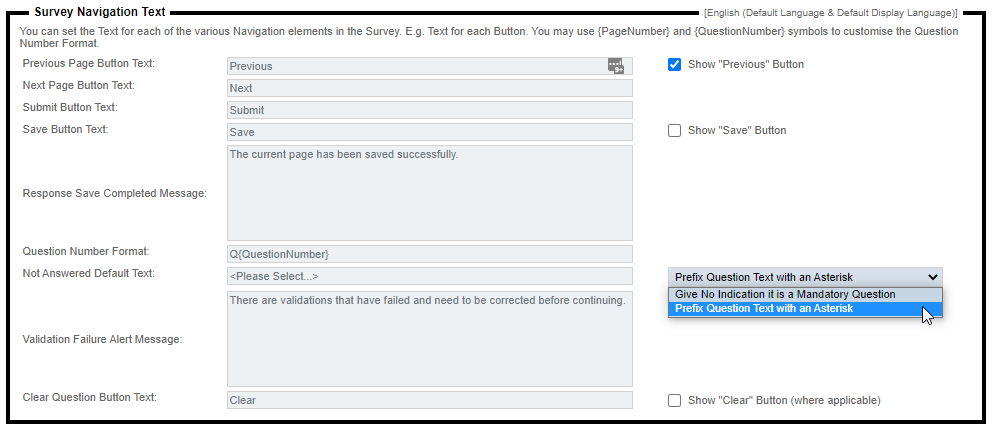Edit the Question Number Format field
993x431 pixels.
pyautogui.click(x=430, y=254)
